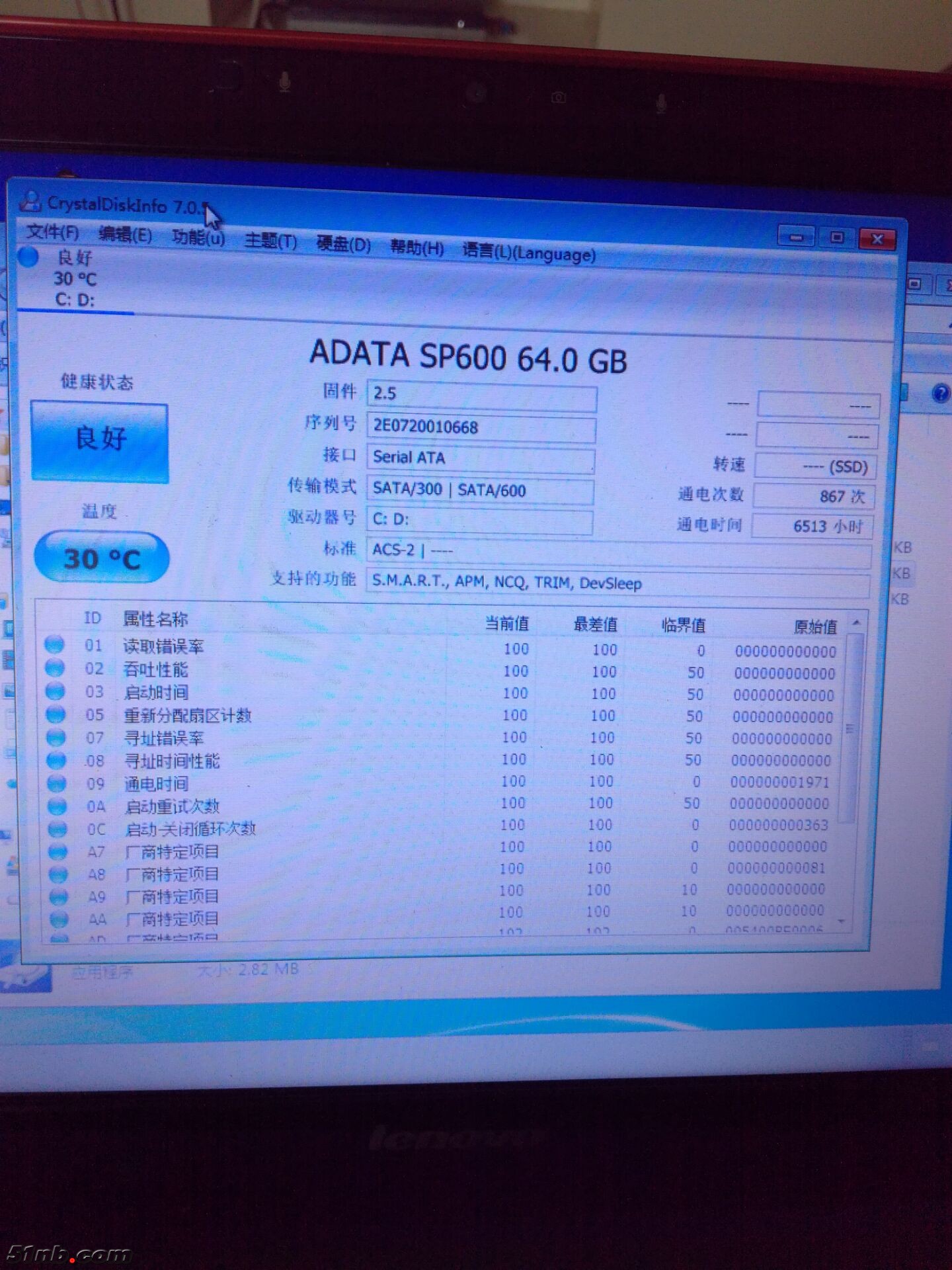Screen dimensions: 952x1270
Task: Click the 最差值 column header
Action: [595, 624]
